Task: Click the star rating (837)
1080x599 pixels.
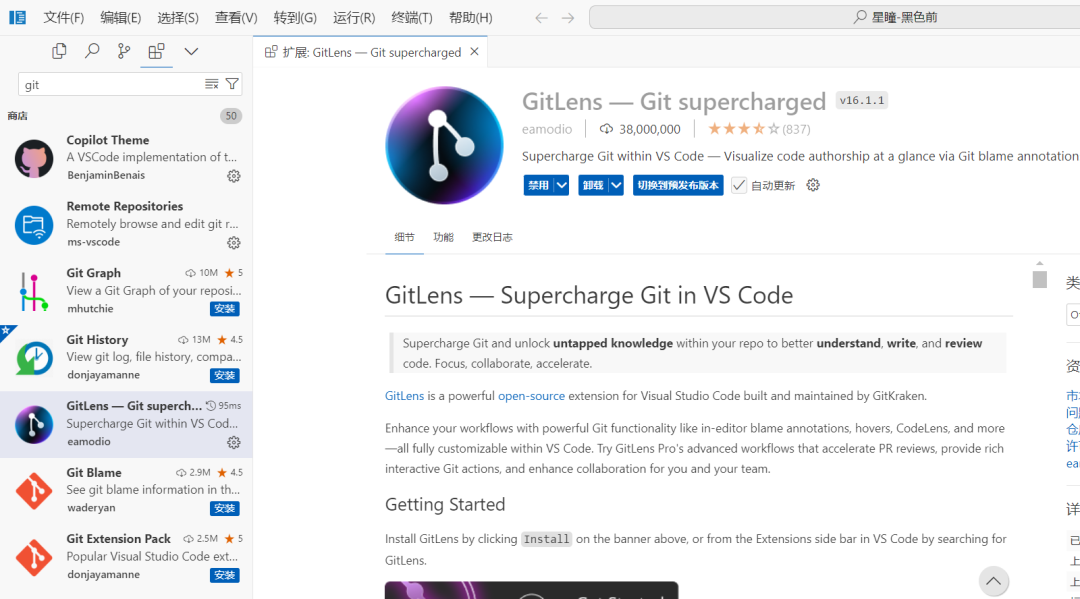Action: click(759, 129)
